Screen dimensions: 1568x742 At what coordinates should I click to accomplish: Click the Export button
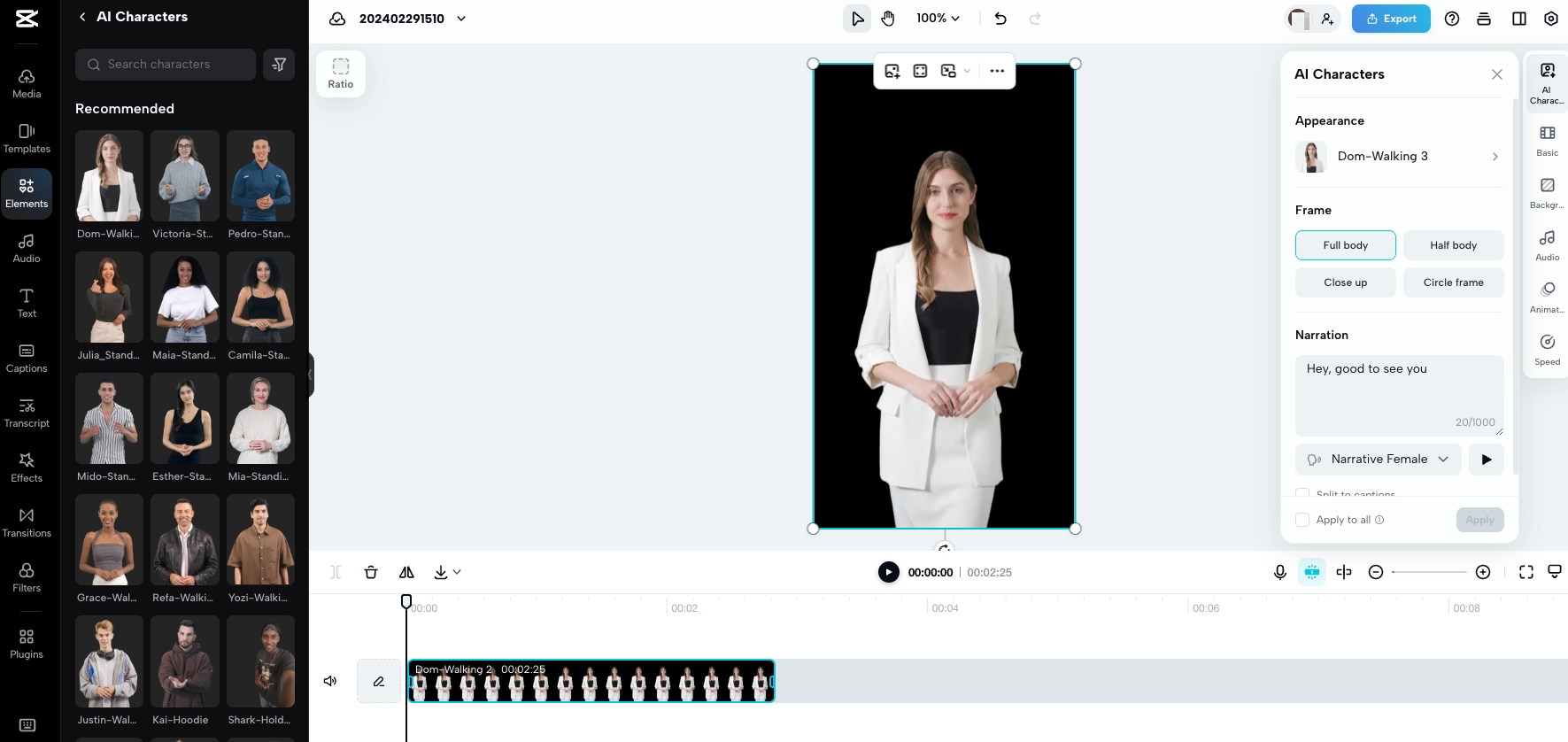(x=1391, y=19)
